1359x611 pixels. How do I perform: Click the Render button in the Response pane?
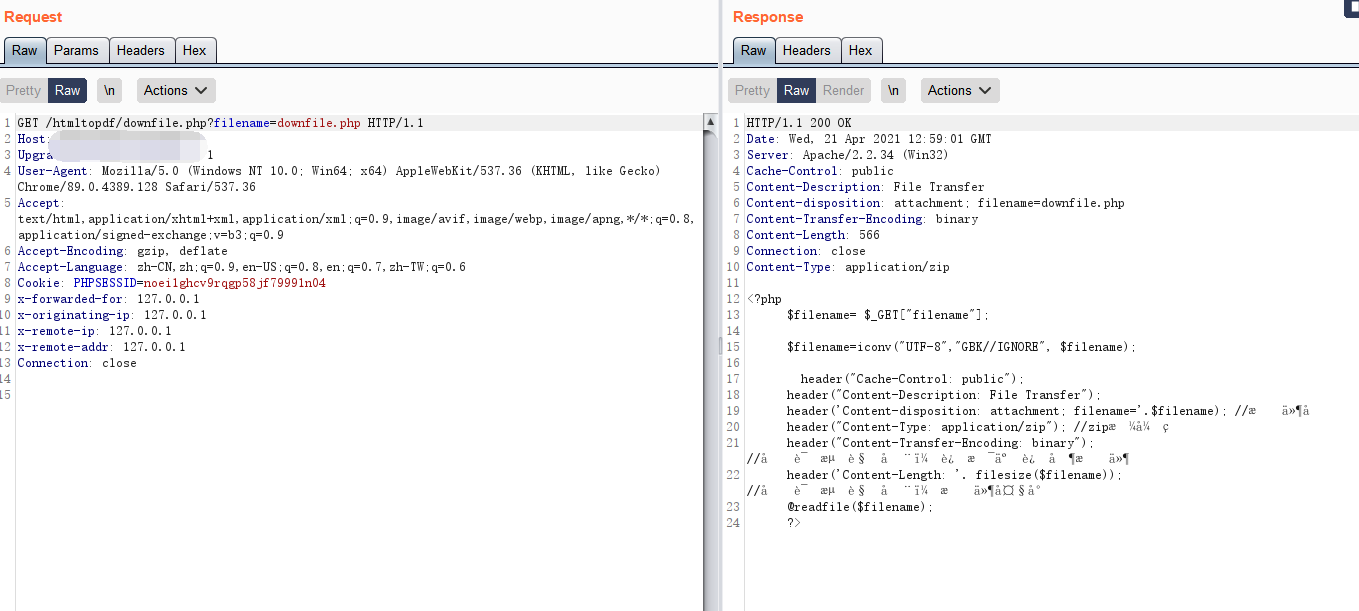tap(843, 90)
